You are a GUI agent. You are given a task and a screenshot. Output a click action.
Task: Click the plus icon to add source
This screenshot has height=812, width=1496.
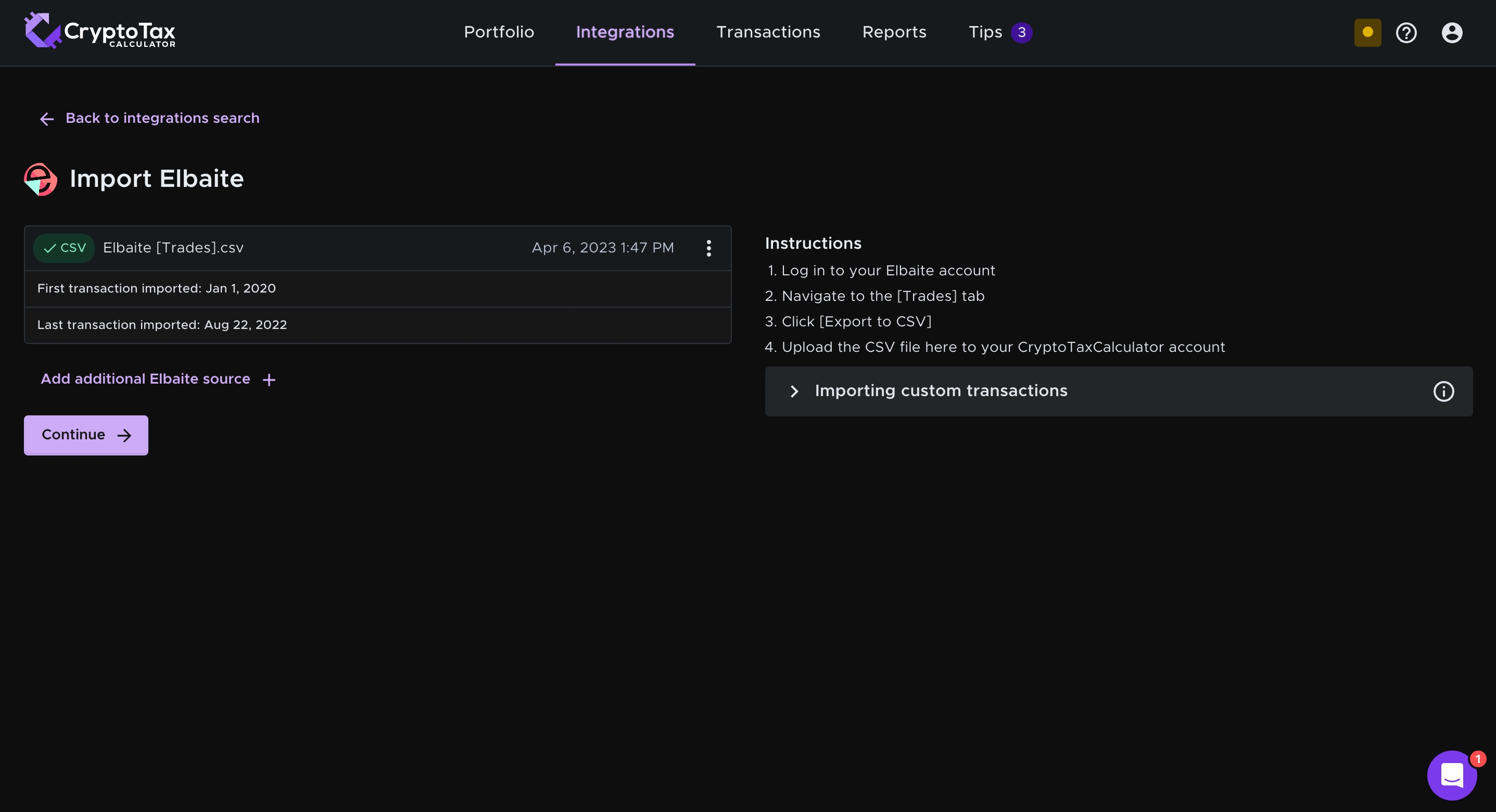click(269, 380)
